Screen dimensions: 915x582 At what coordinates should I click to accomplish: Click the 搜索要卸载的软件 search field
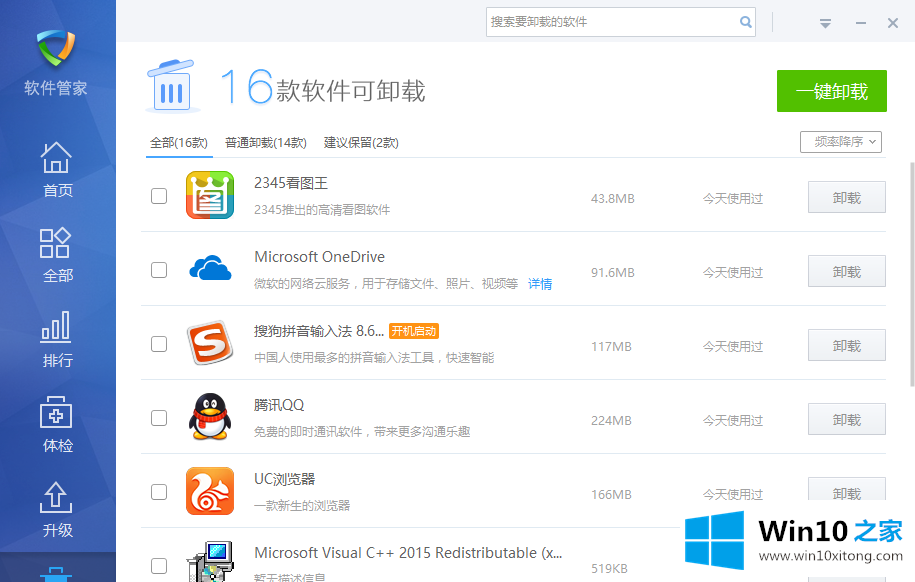tap(621, 22)
